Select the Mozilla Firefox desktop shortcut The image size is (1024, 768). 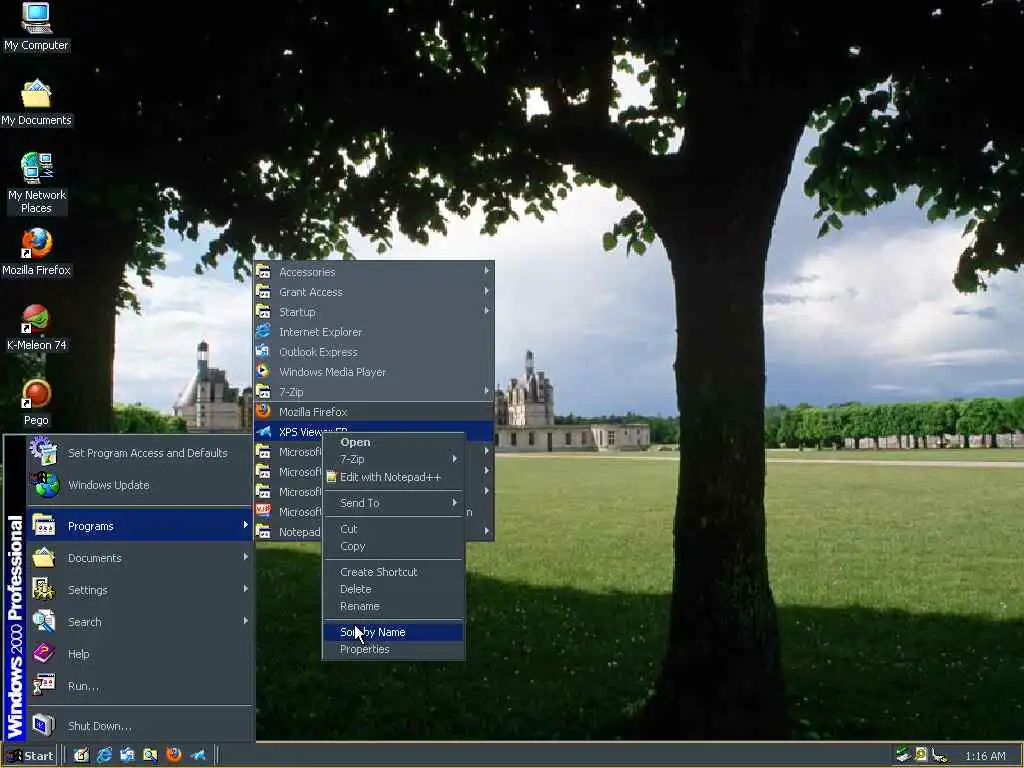(x=36, y=253)
